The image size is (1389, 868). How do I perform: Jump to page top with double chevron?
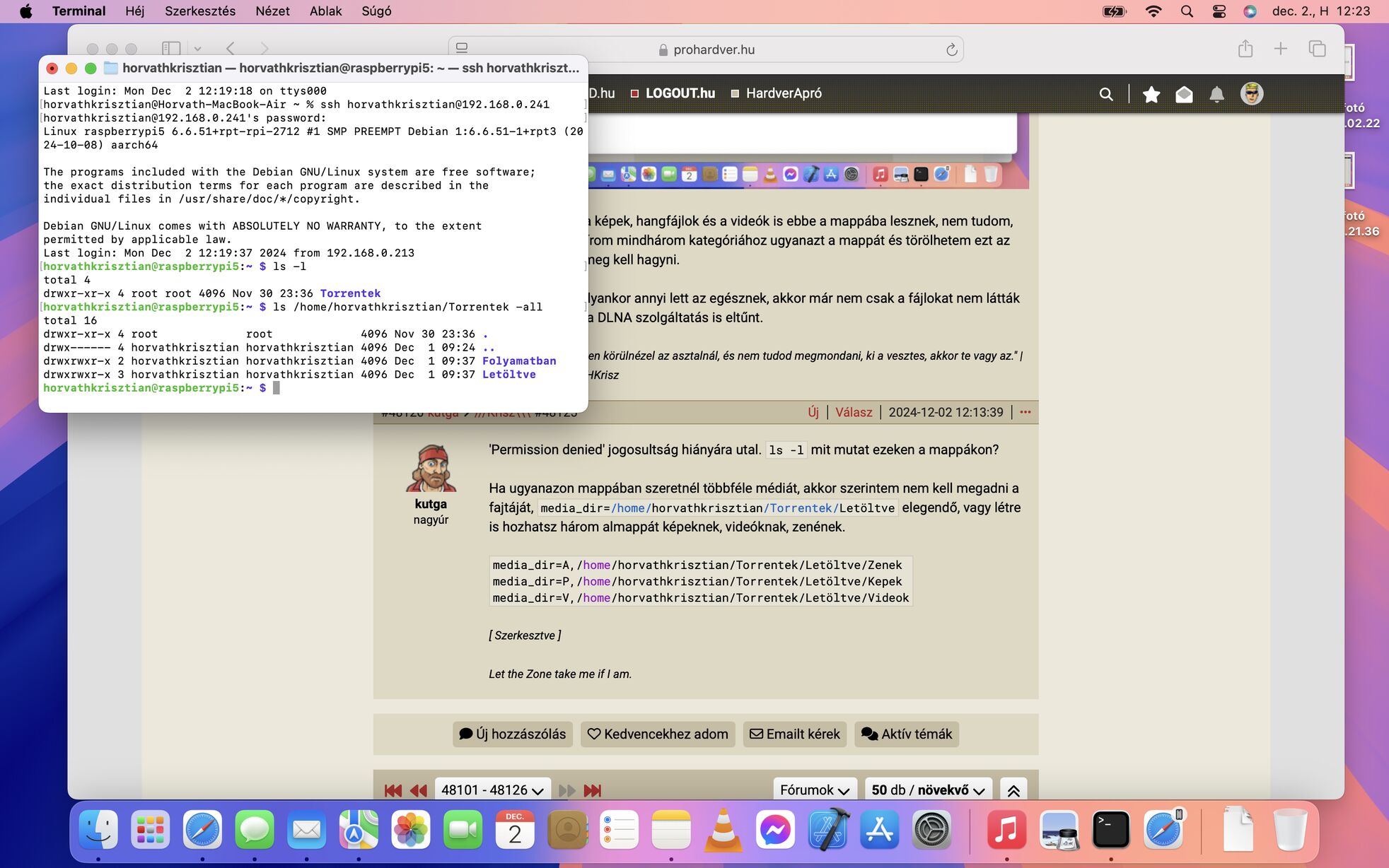coord(1013,790)
